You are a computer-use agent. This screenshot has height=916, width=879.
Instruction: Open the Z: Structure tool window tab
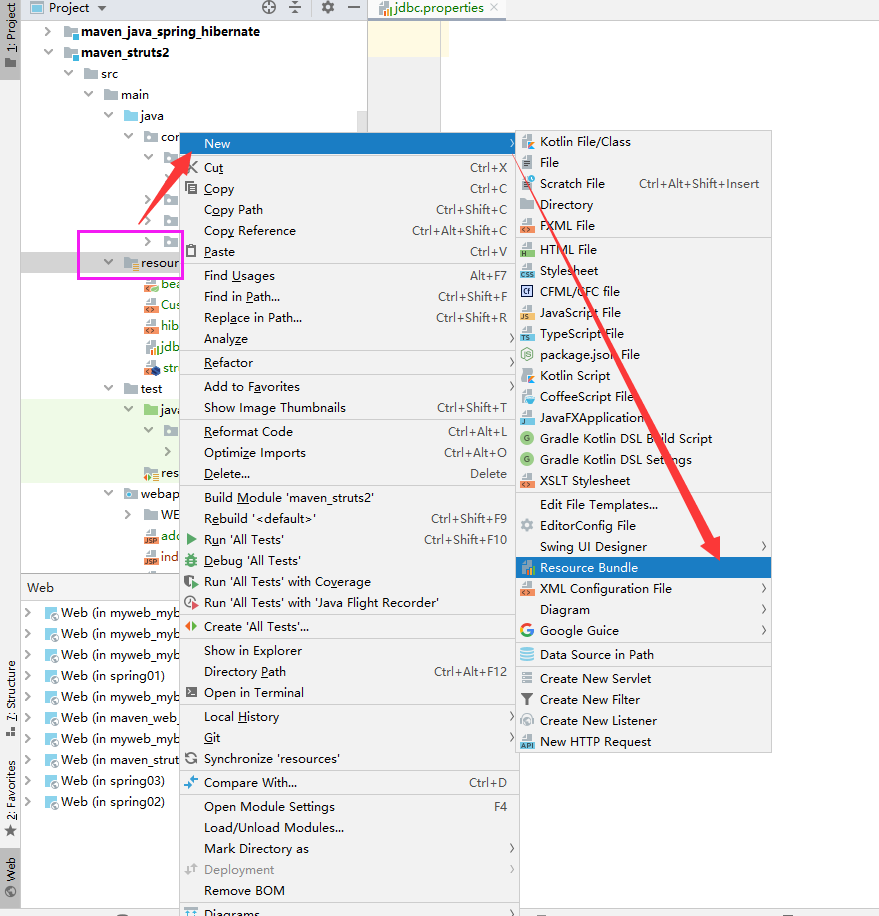[x=11, y=698]
